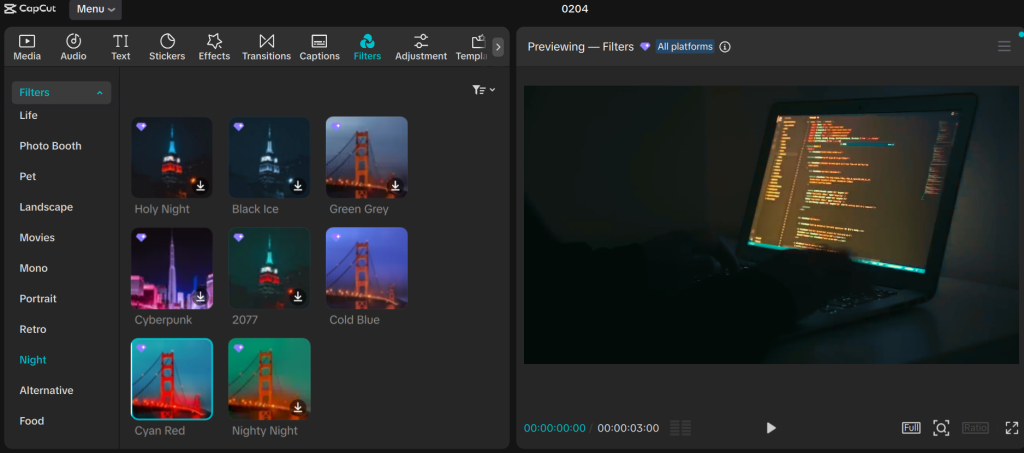Select the Cyberpunk filter thumbnail
The height and width of the screenshot is (453, 1024).
tap(171, 268)
